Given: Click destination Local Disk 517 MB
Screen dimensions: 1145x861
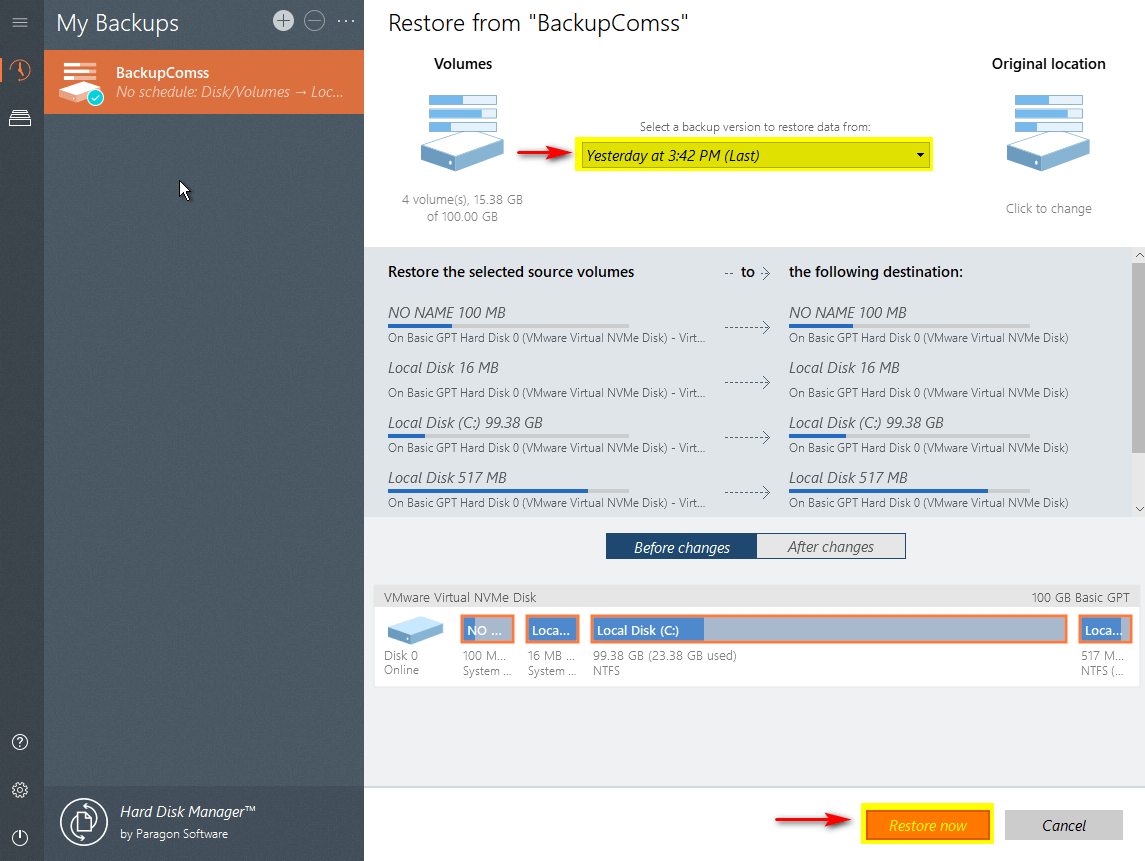Looking at the screenshot, I should [x=928, y=489].
